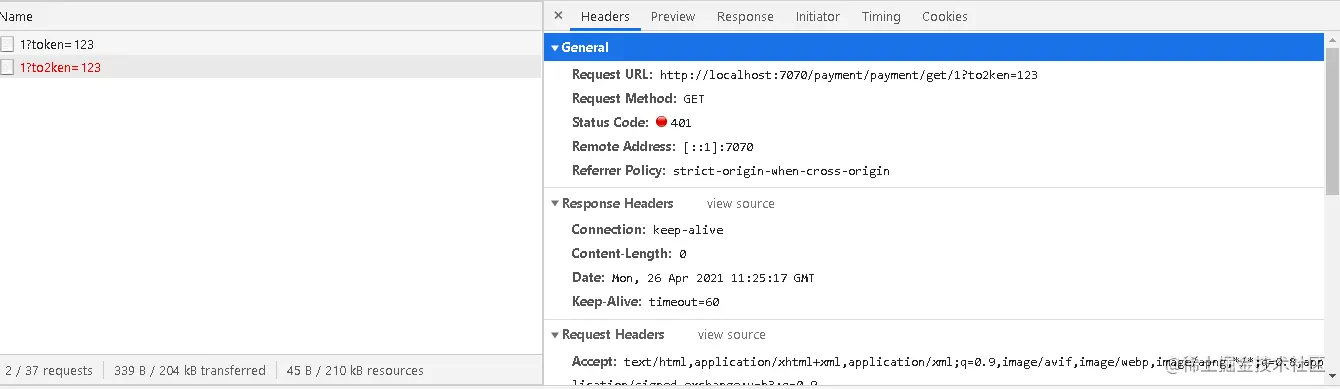View source of Request Headers
This screenshot has width=1340, height=389.
[x=732, y=334]
